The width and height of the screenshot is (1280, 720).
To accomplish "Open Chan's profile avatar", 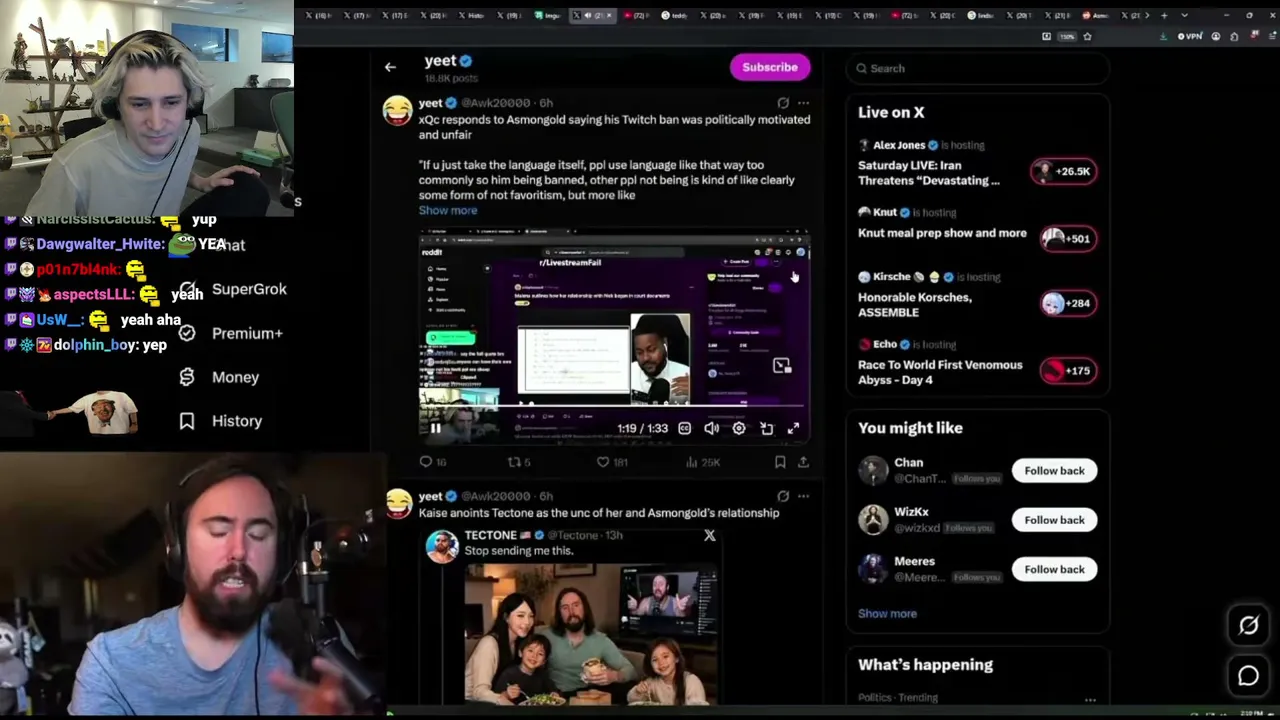I will 873,471.
